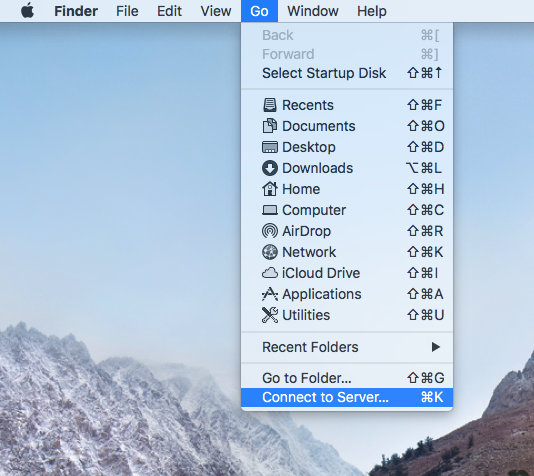Click the Applications icon

(270, 294)
